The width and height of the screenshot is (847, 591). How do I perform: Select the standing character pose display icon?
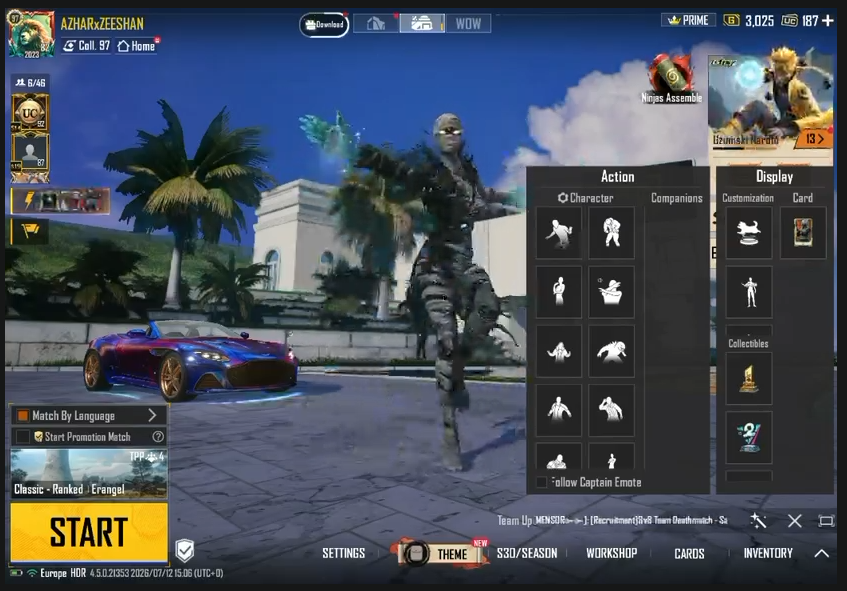point(749,292)
